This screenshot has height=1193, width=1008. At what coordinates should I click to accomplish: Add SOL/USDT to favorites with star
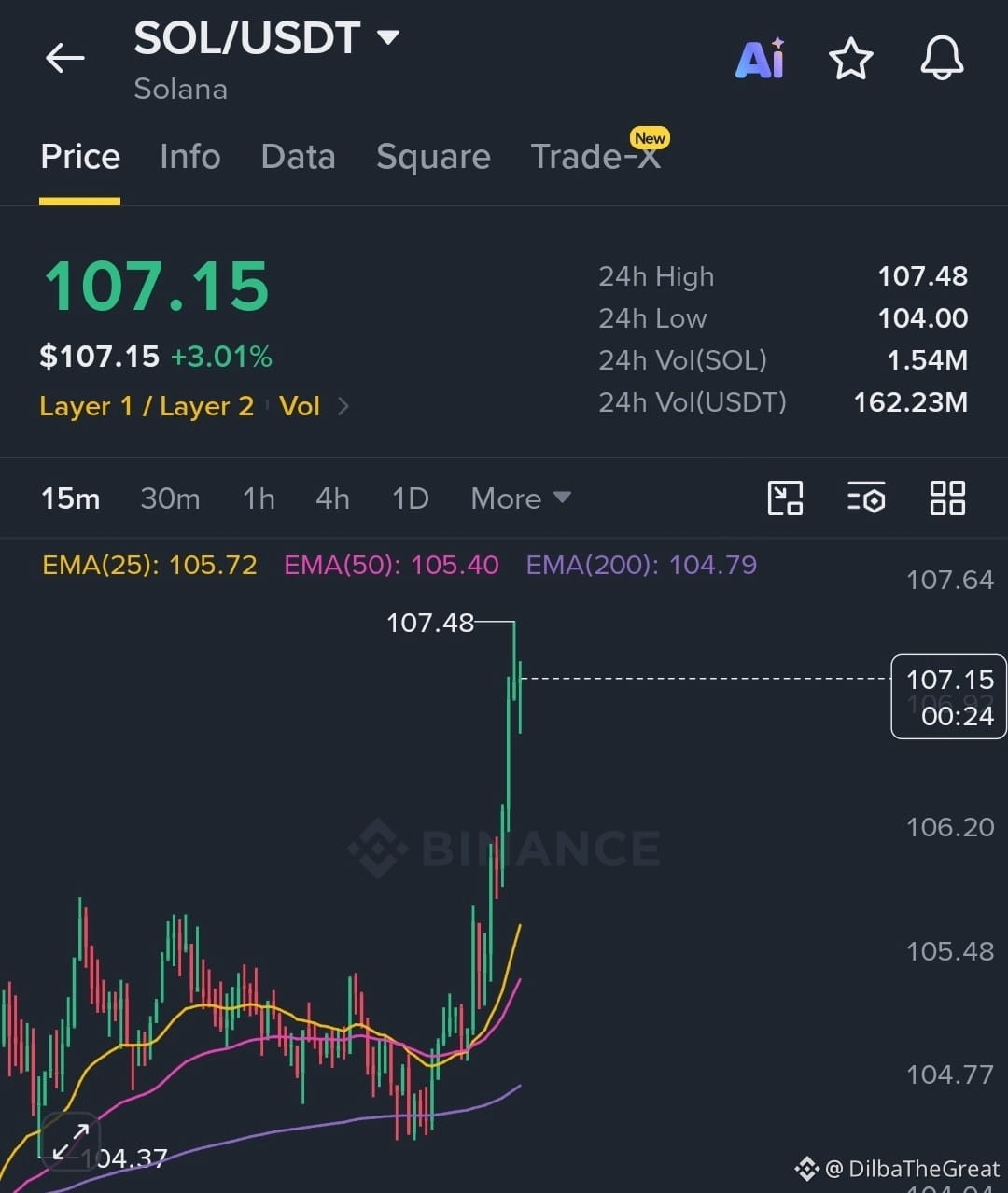[x=851, y=59]
